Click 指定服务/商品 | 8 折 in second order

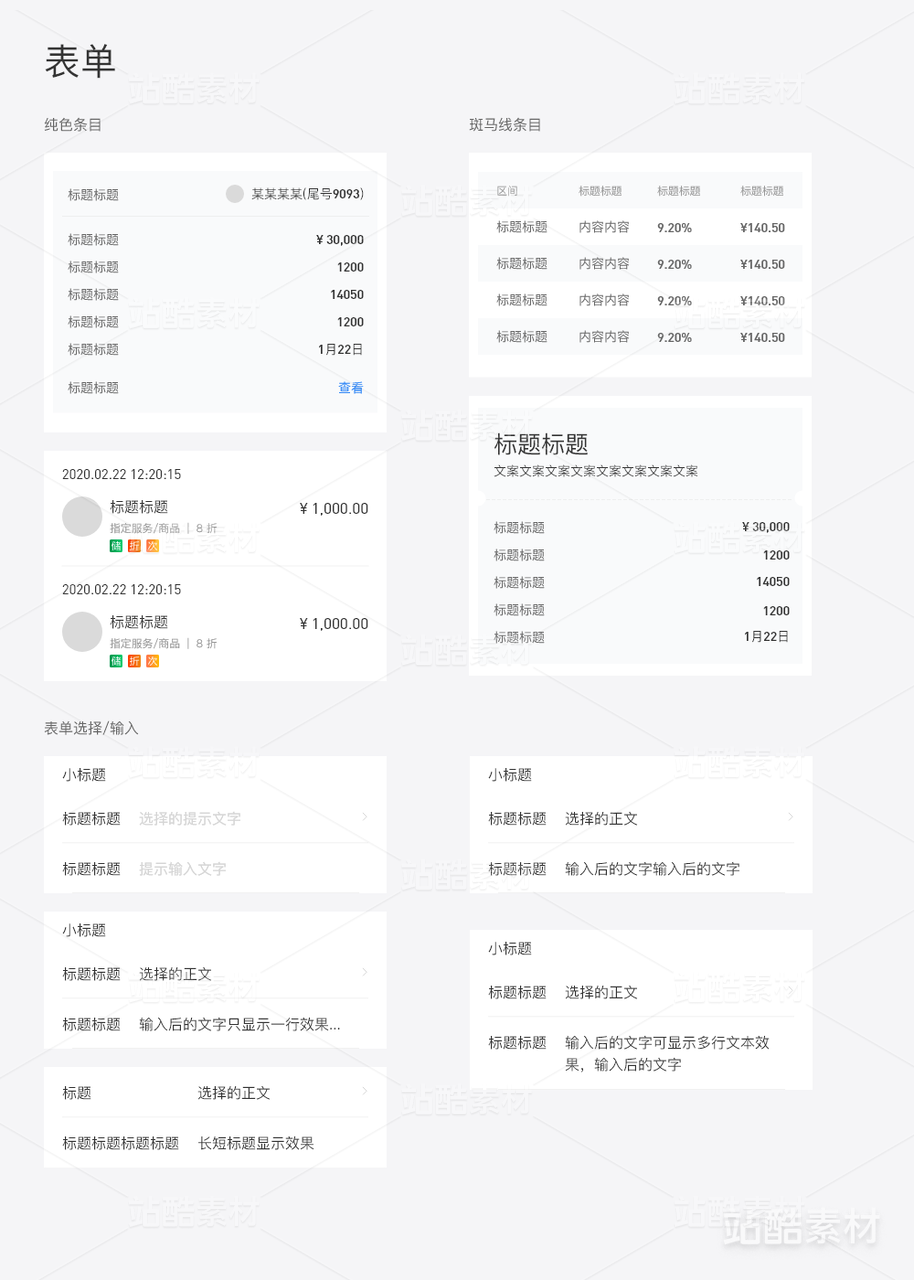163,643
